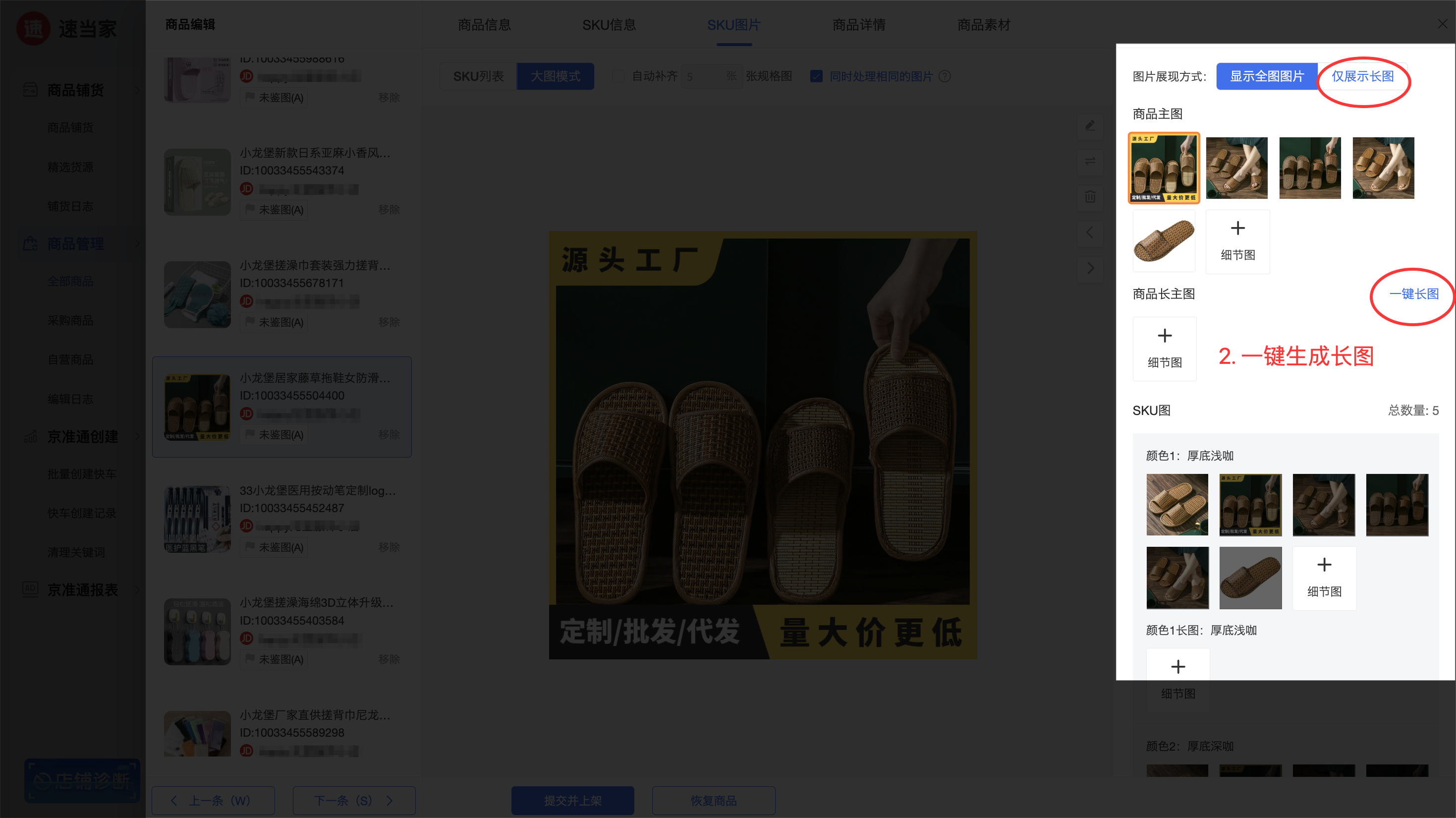Expand the 京准通报表 sidebar section

(x=82, y=589)
